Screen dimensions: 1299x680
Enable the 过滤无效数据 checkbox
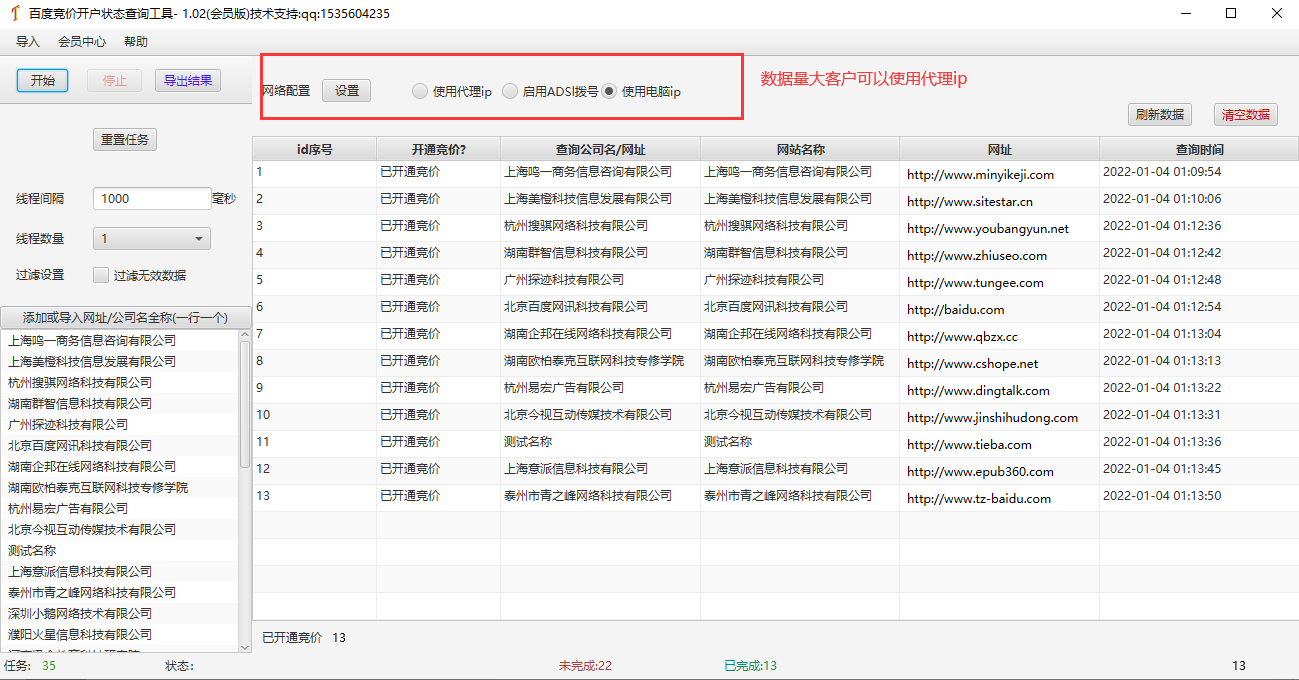click(101, 275)
